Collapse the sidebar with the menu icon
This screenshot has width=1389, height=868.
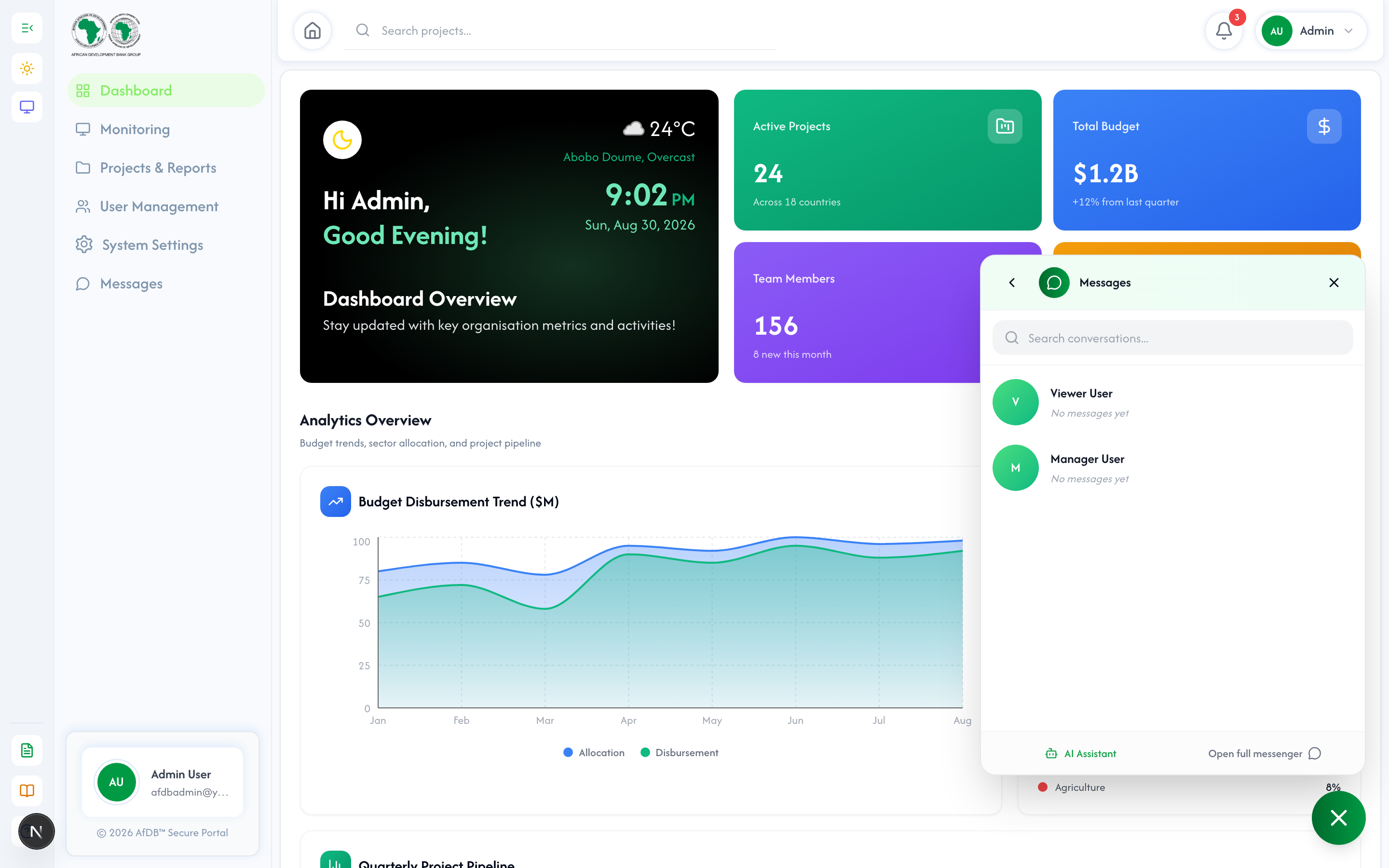point(27,27)
